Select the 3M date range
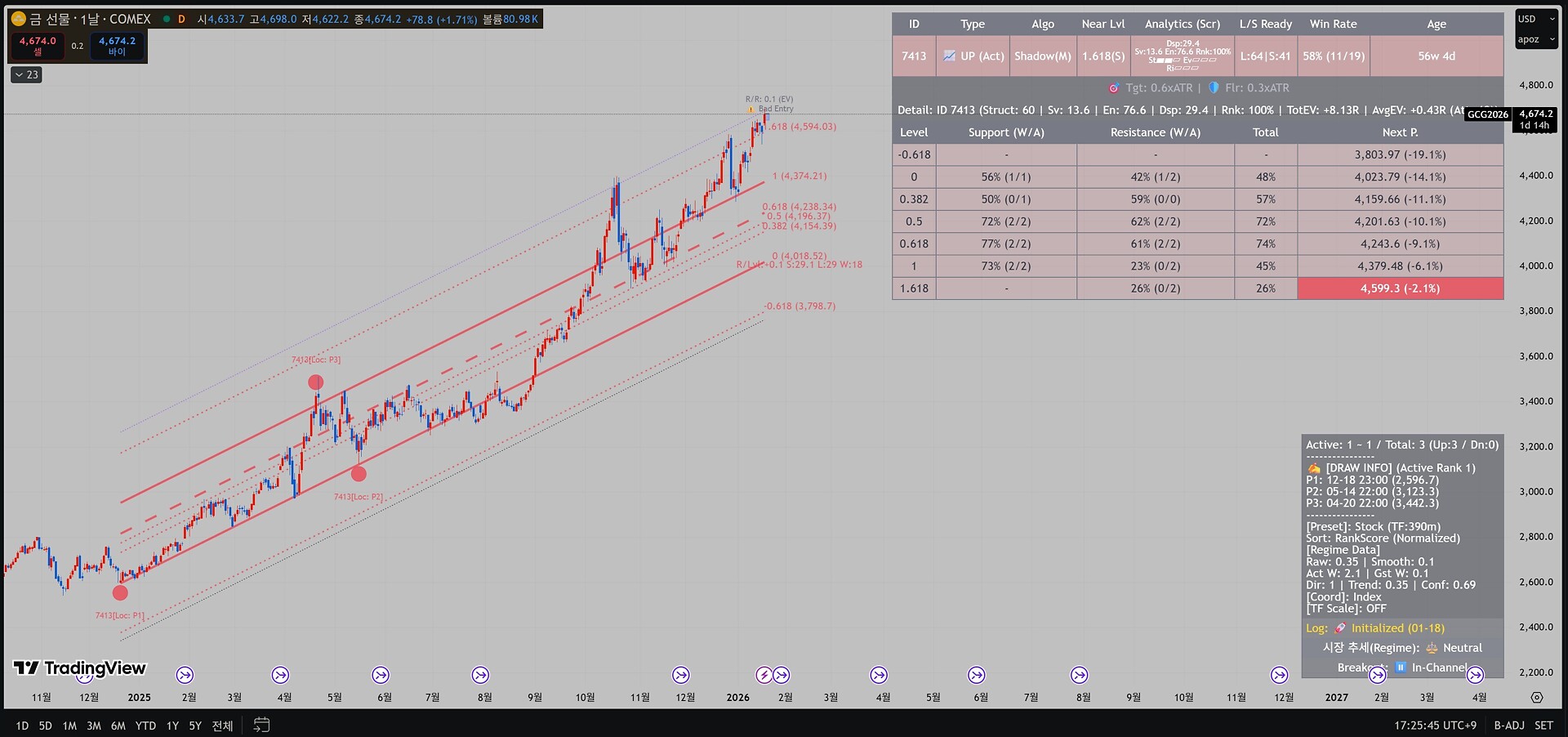Image resolution: width=1568 pixels, height=737 pixels. pos(94,726)
